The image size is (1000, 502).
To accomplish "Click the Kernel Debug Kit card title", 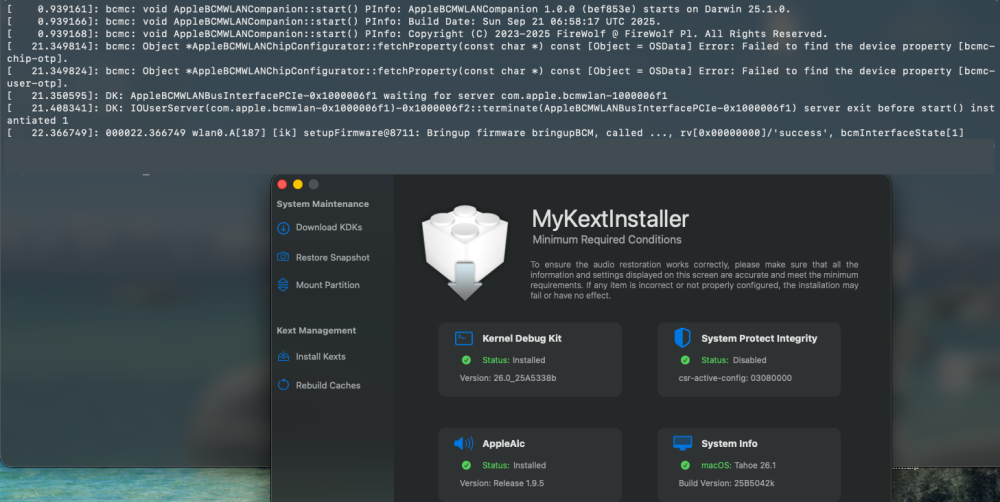I will point(522,339).
